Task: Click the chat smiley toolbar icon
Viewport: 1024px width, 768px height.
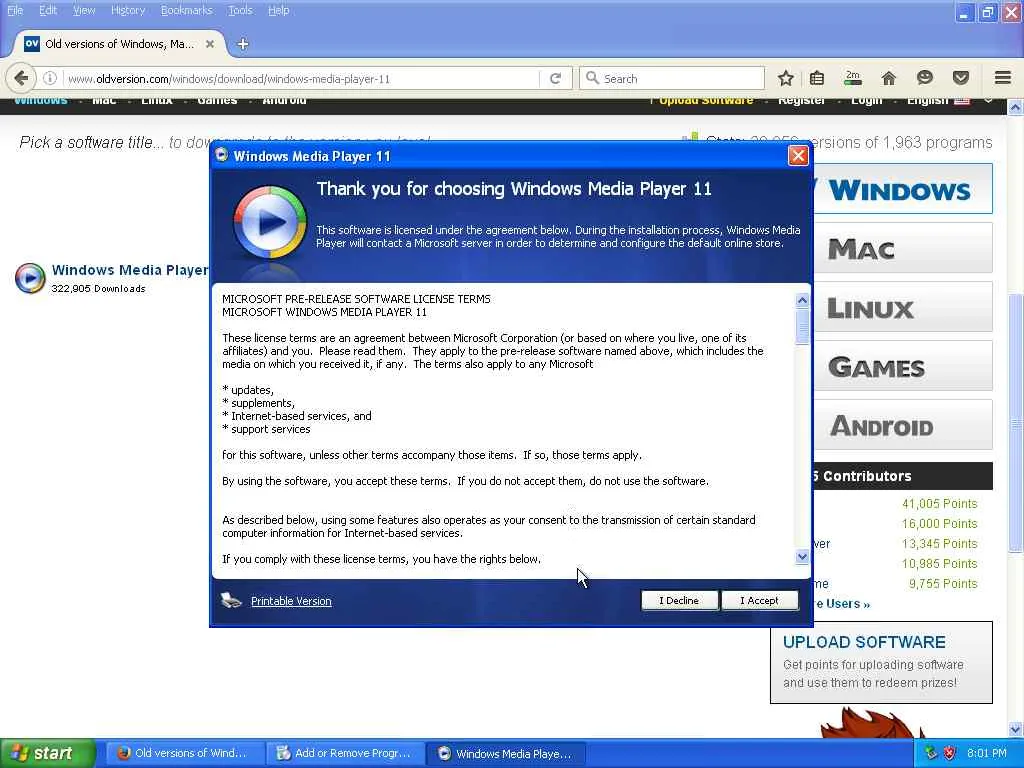Action: [924, 78]
